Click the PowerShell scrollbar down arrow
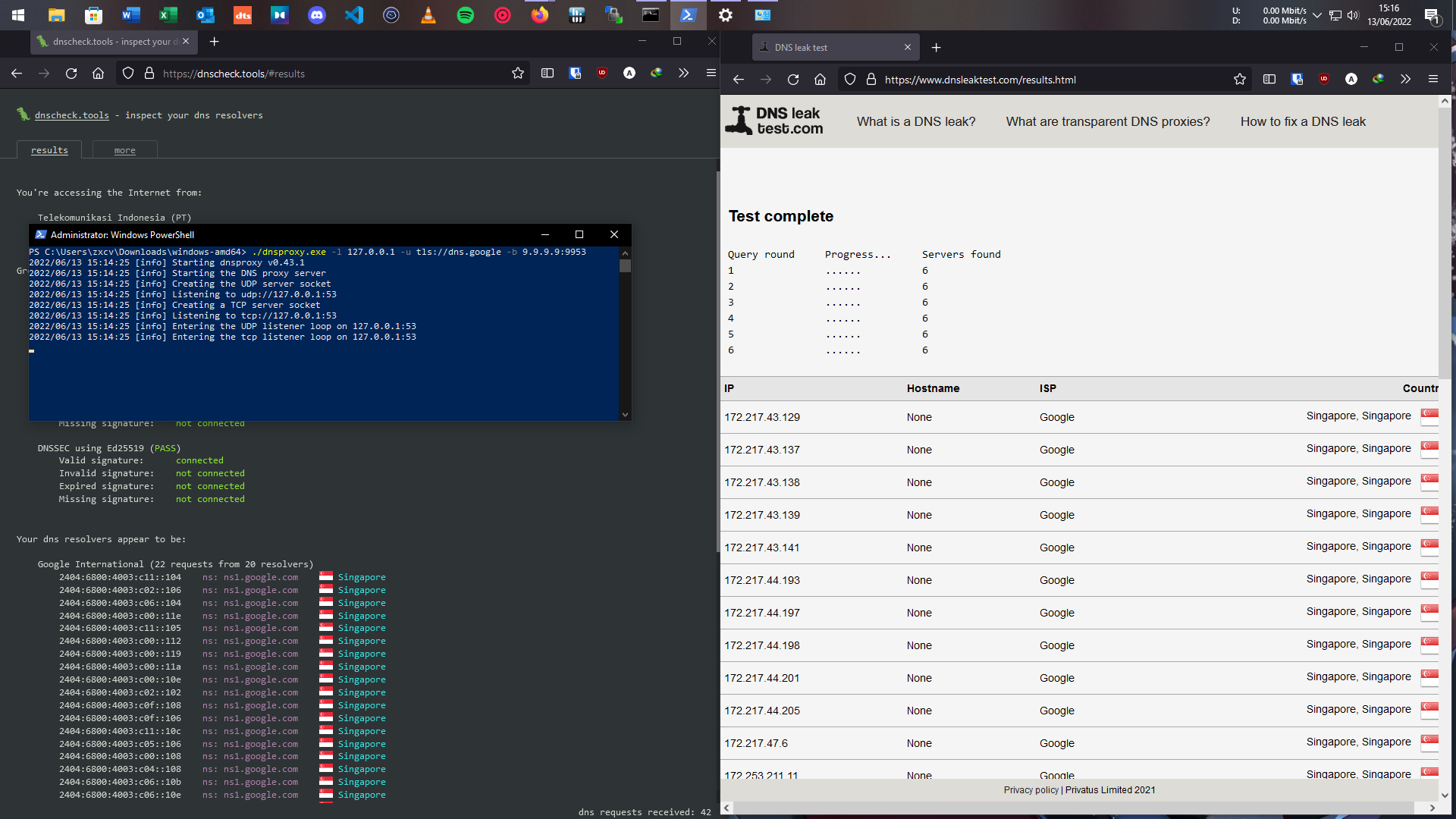 (x=625, y=415)
